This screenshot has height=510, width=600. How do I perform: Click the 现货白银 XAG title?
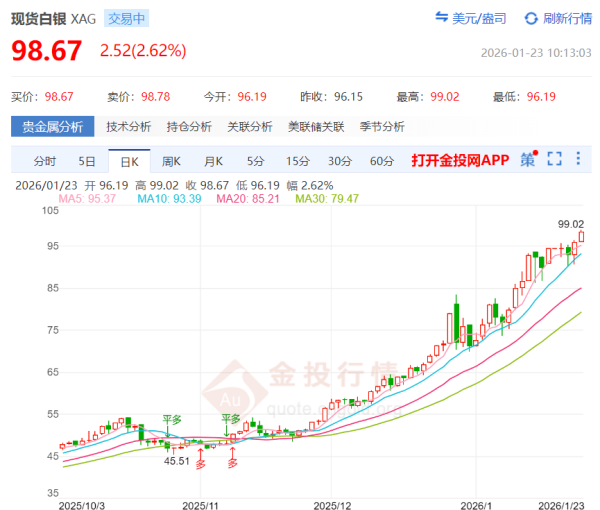point(53,19)
